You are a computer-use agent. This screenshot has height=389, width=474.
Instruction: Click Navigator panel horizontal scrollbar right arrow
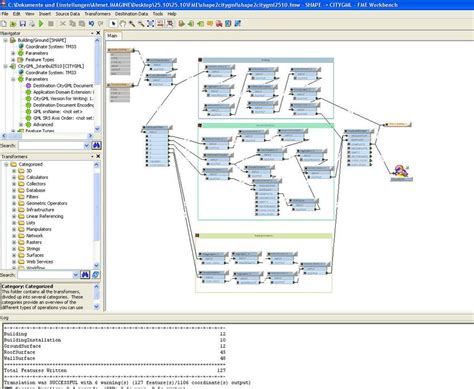point(90,136)
